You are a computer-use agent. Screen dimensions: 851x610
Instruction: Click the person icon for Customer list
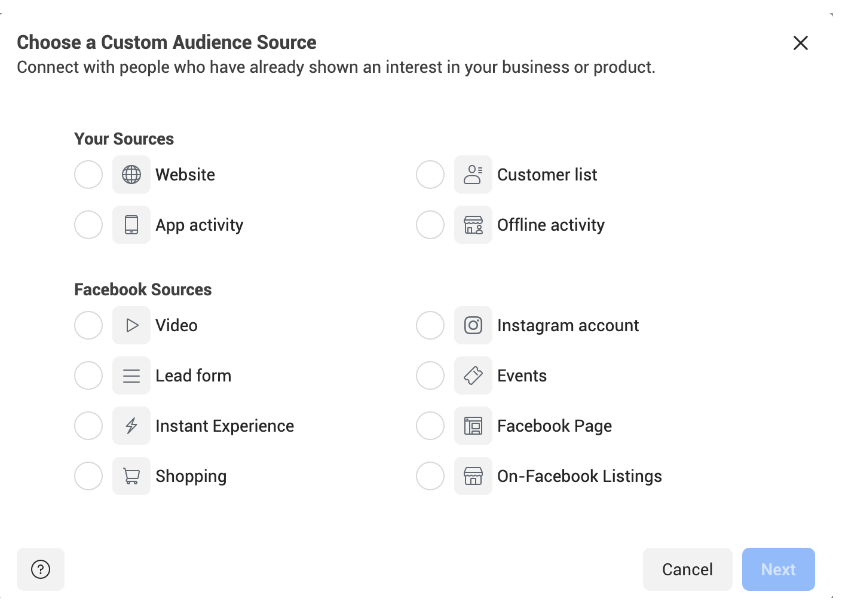click(x=473, y=175)
